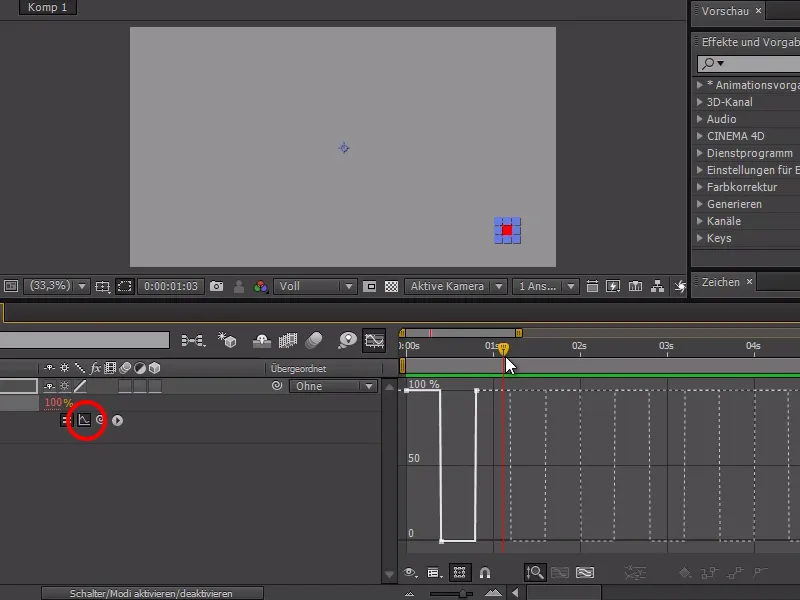The image size is (800, 600).
Task: Open the Ohne parent dropdown
Action: pyautogui.click(x=333, y=386)
